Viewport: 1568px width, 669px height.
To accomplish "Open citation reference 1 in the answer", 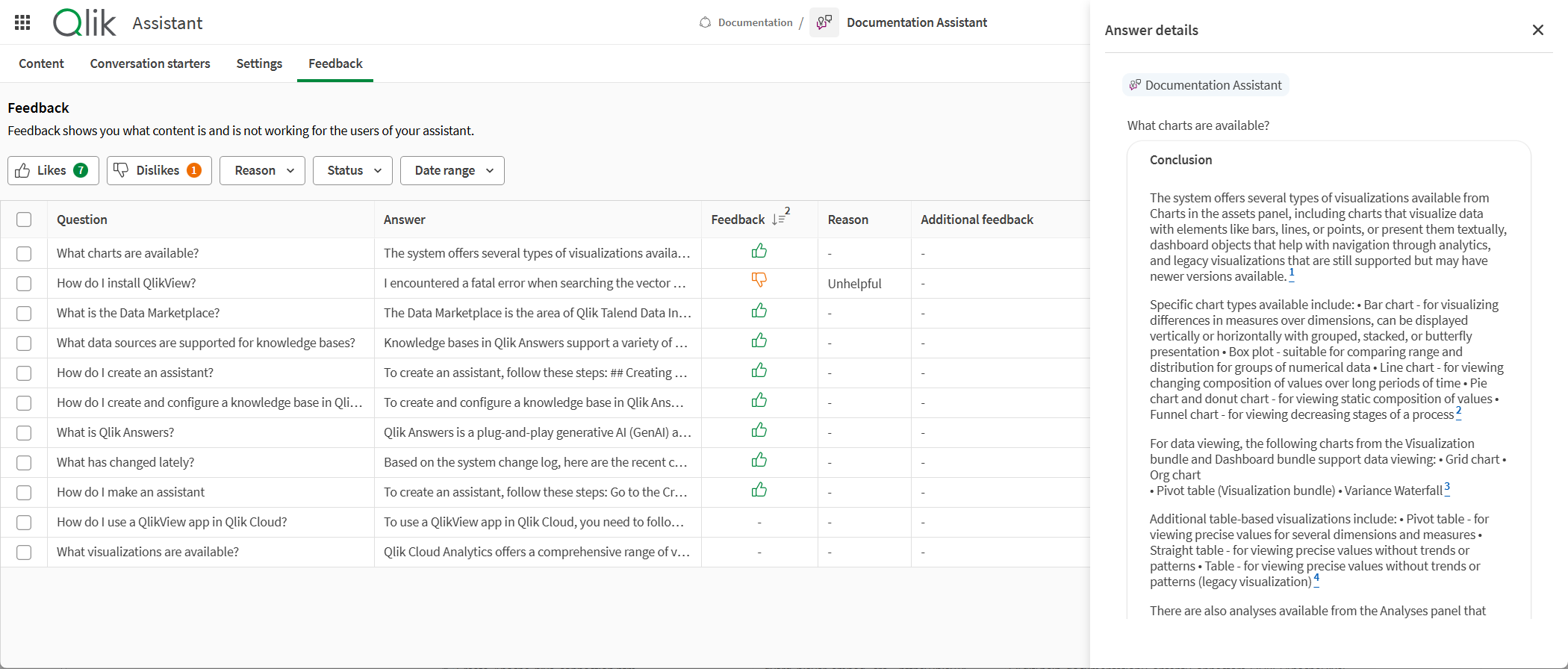I will 1291,274.
